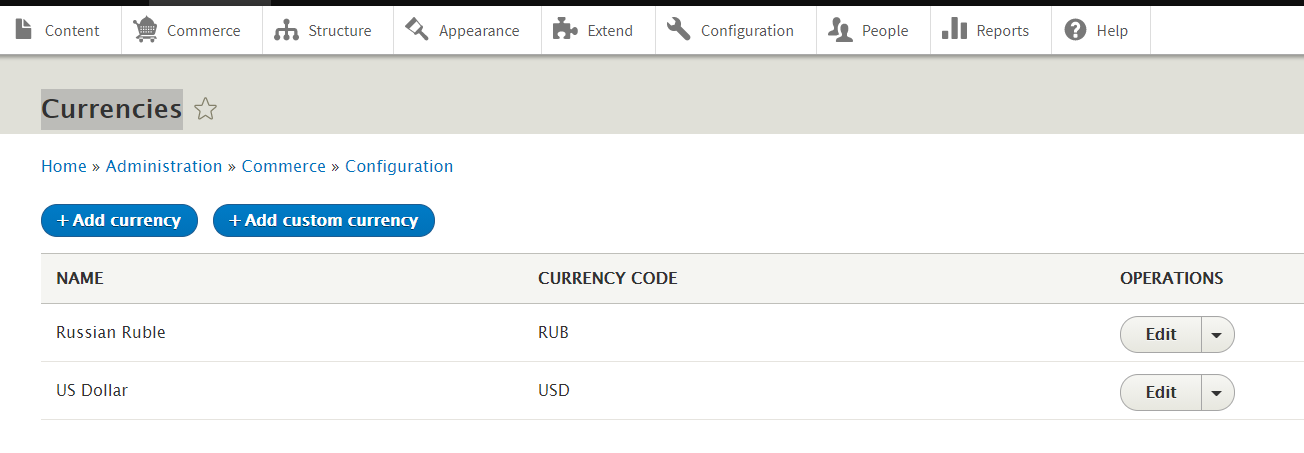1304x453 pixels.
Task: Click the Content page icon in toolbar
Action: [x=24, y=30]
